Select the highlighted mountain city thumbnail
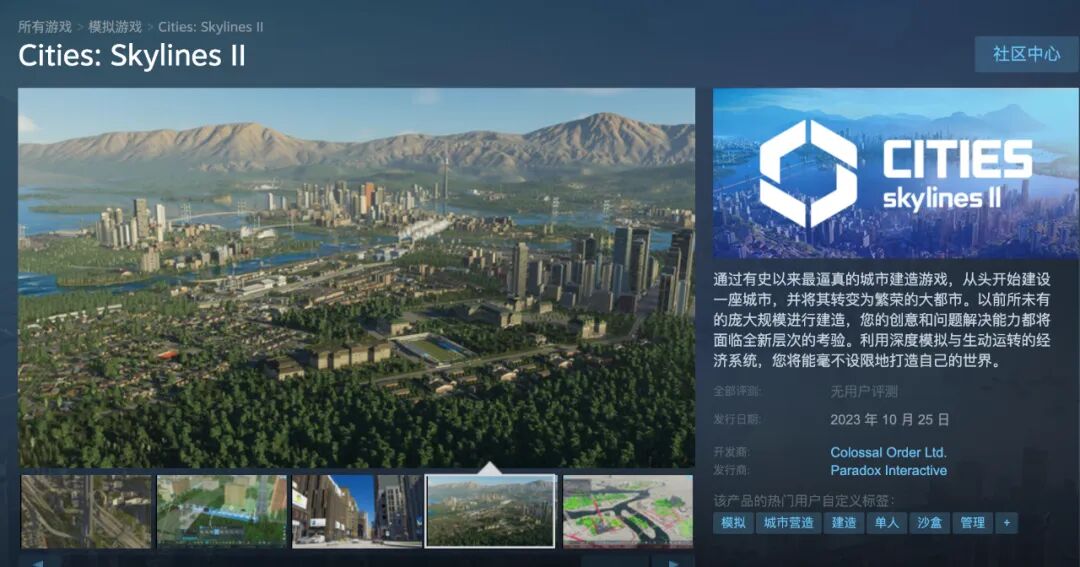This screenshot has height=567, width=1080. tap(490, 511)
